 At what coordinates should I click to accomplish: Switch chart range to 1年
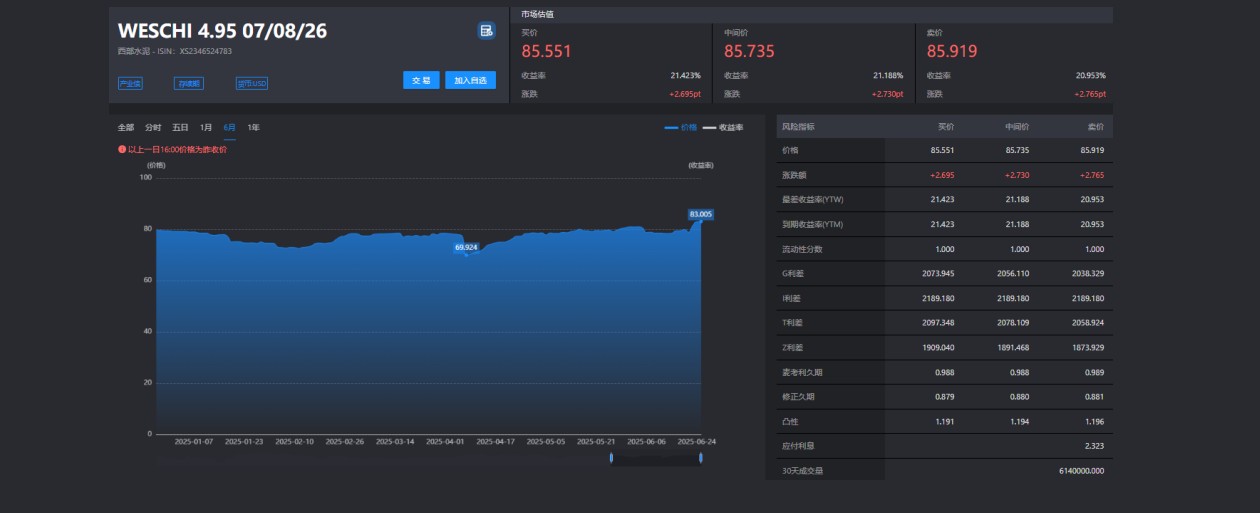click(254, 127)
